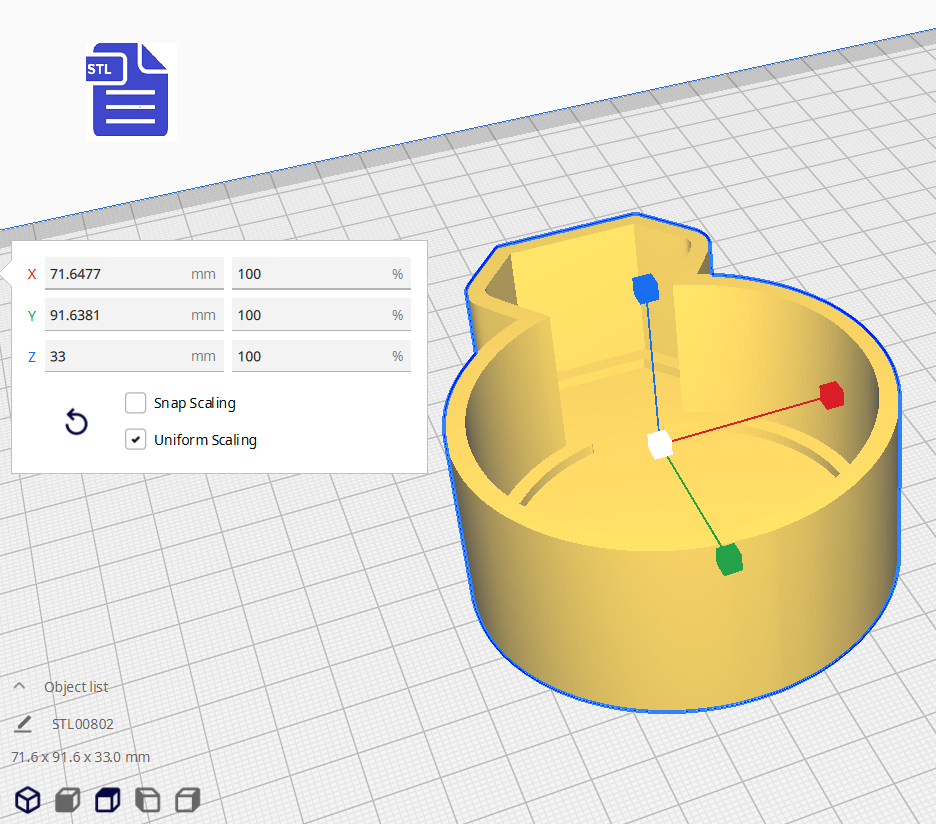Screen dimensions: 936x824
Task: Click the green Y-axis scale handle
Action: pyautogui.click(x=729, y=560)
